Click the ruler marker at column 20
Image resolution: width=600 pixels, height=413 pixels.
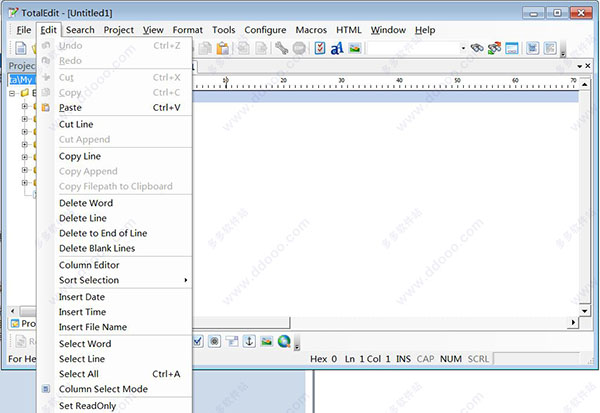[x=284, y=81]
